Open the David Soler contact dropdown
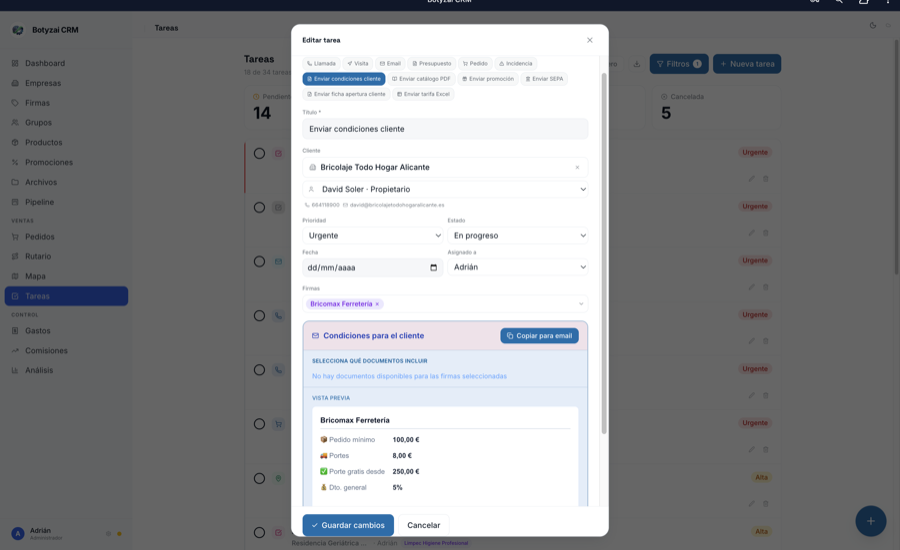Screen dimensions: 900x550 (445, 189)
